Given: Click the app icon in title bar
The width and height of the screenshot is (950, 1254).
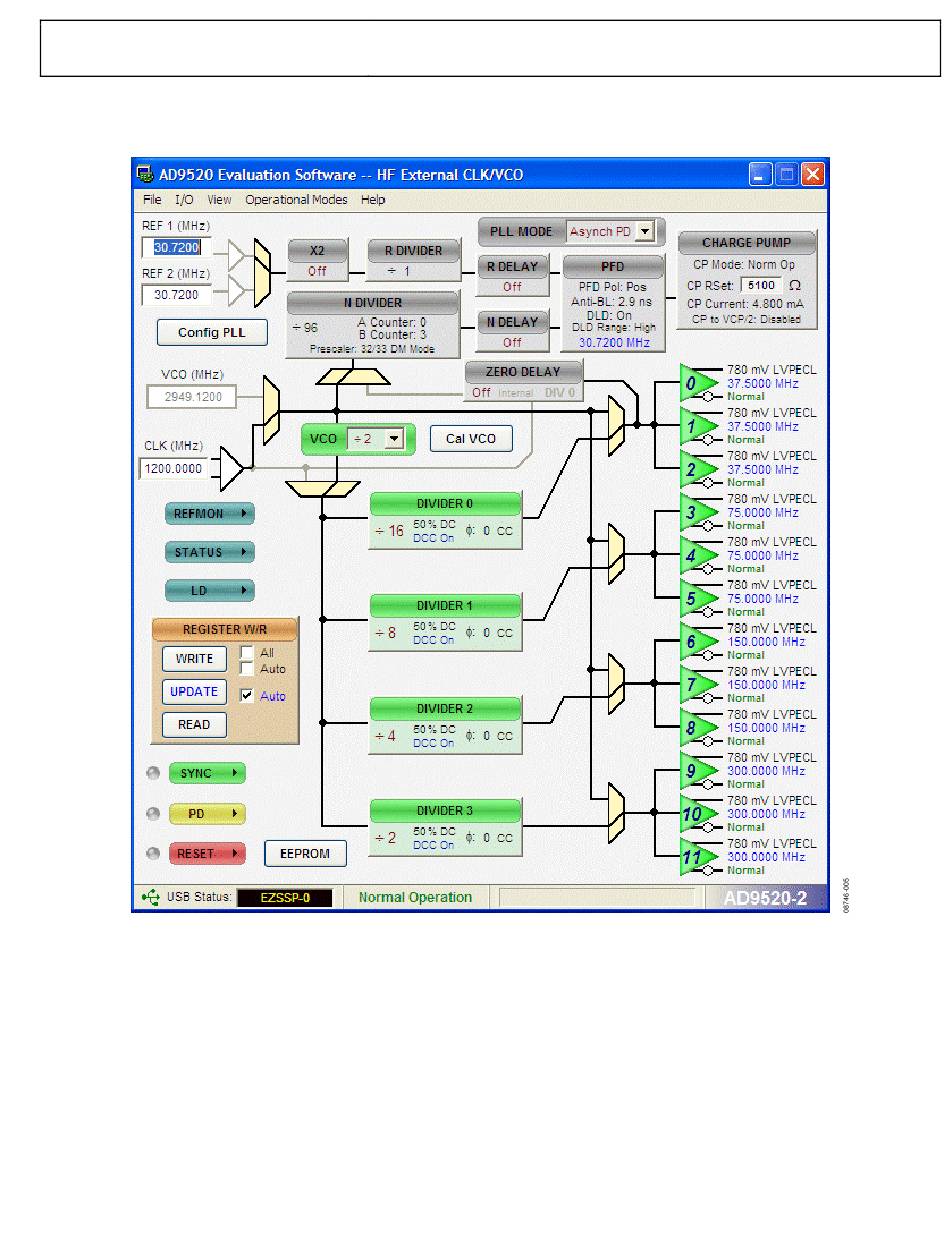Looking at the screenshot, I should 145,174.
